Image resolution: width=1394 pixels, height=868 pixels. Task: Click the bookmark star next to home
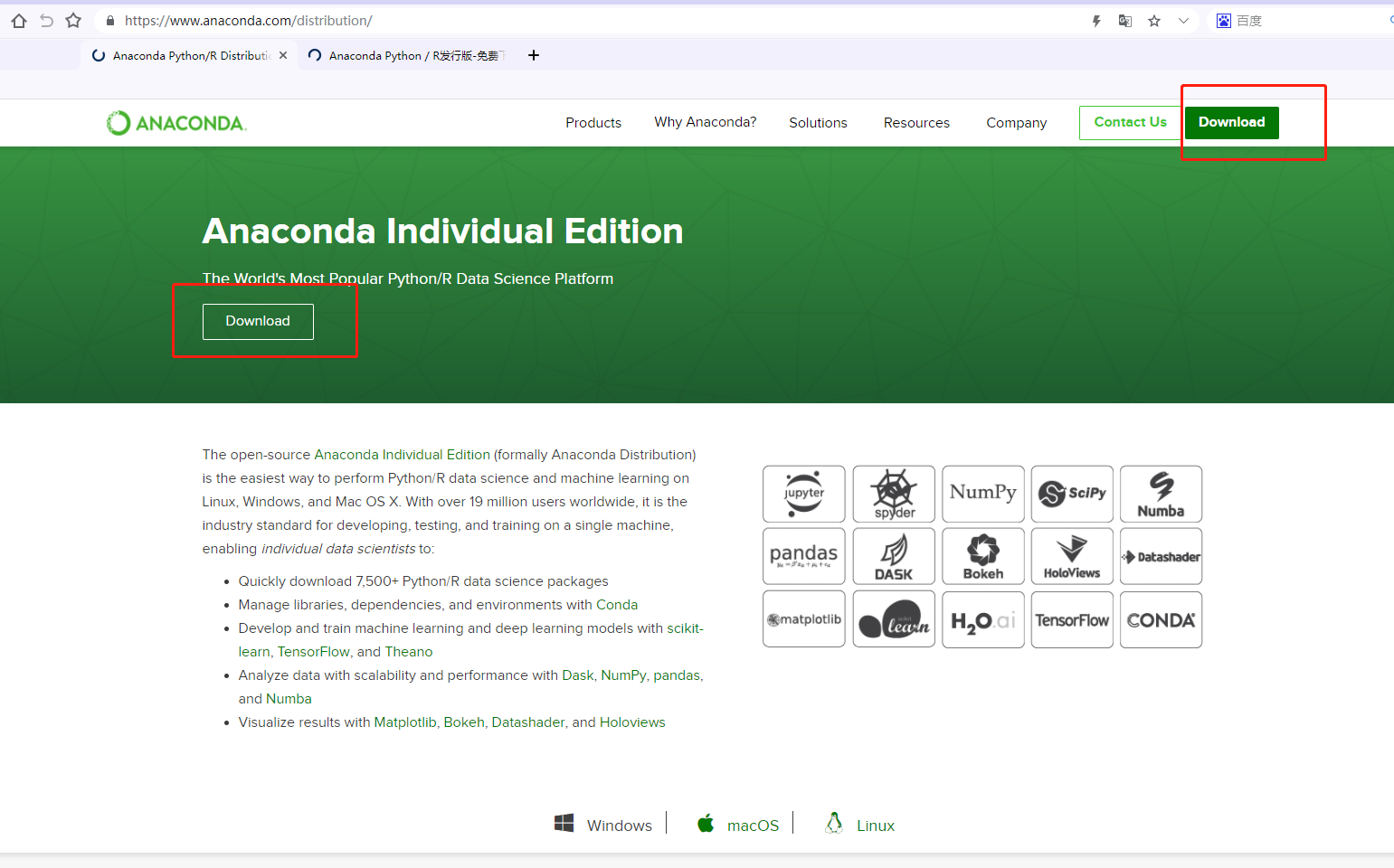73,20
